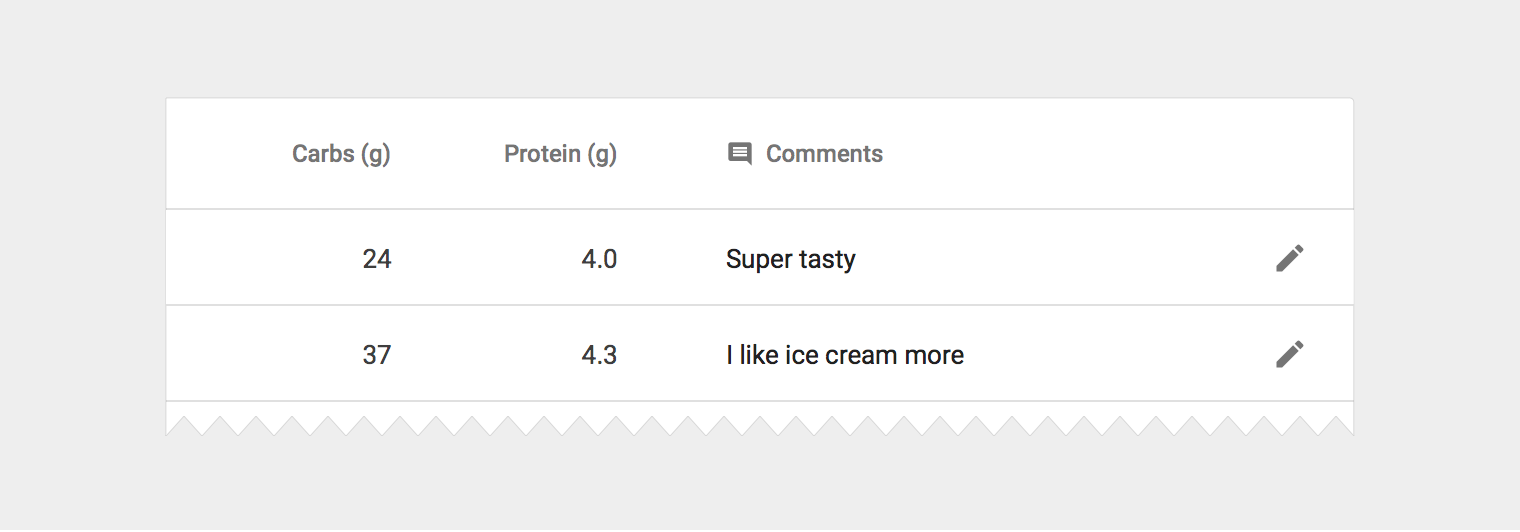Select the carbs value 24

click(377, 260)
